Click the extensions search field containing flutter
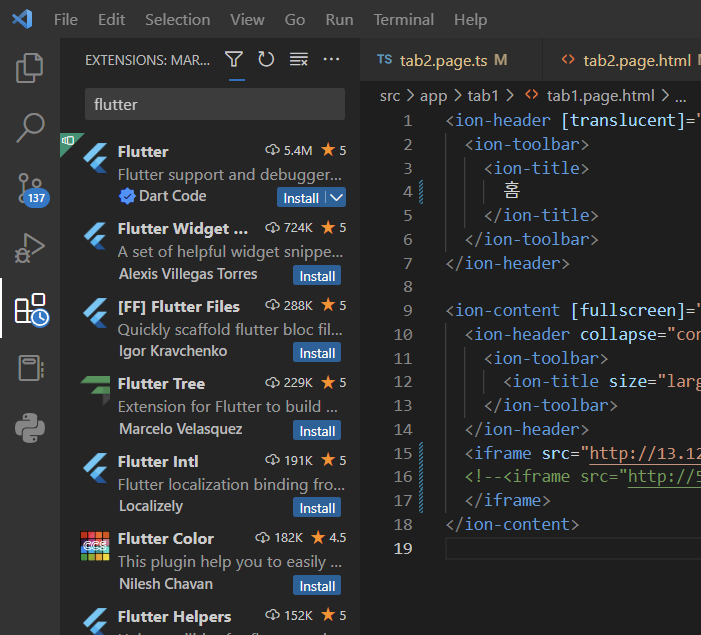701x635 pixels. click(x=215, y=104)
